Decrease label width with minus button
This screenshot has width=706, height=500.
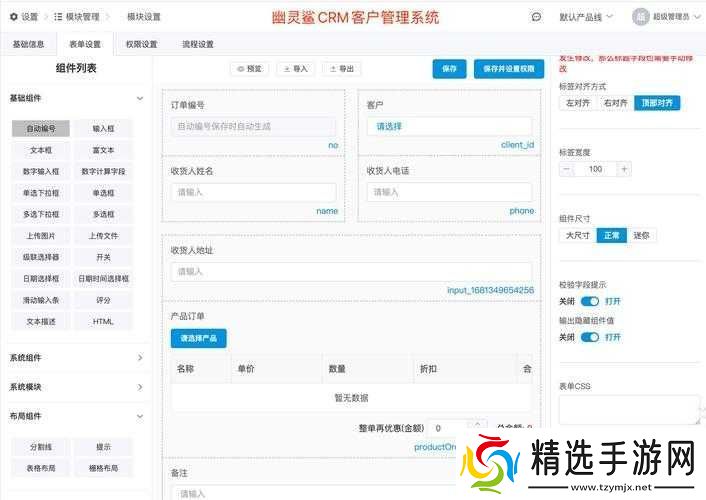tap(567, 169)
